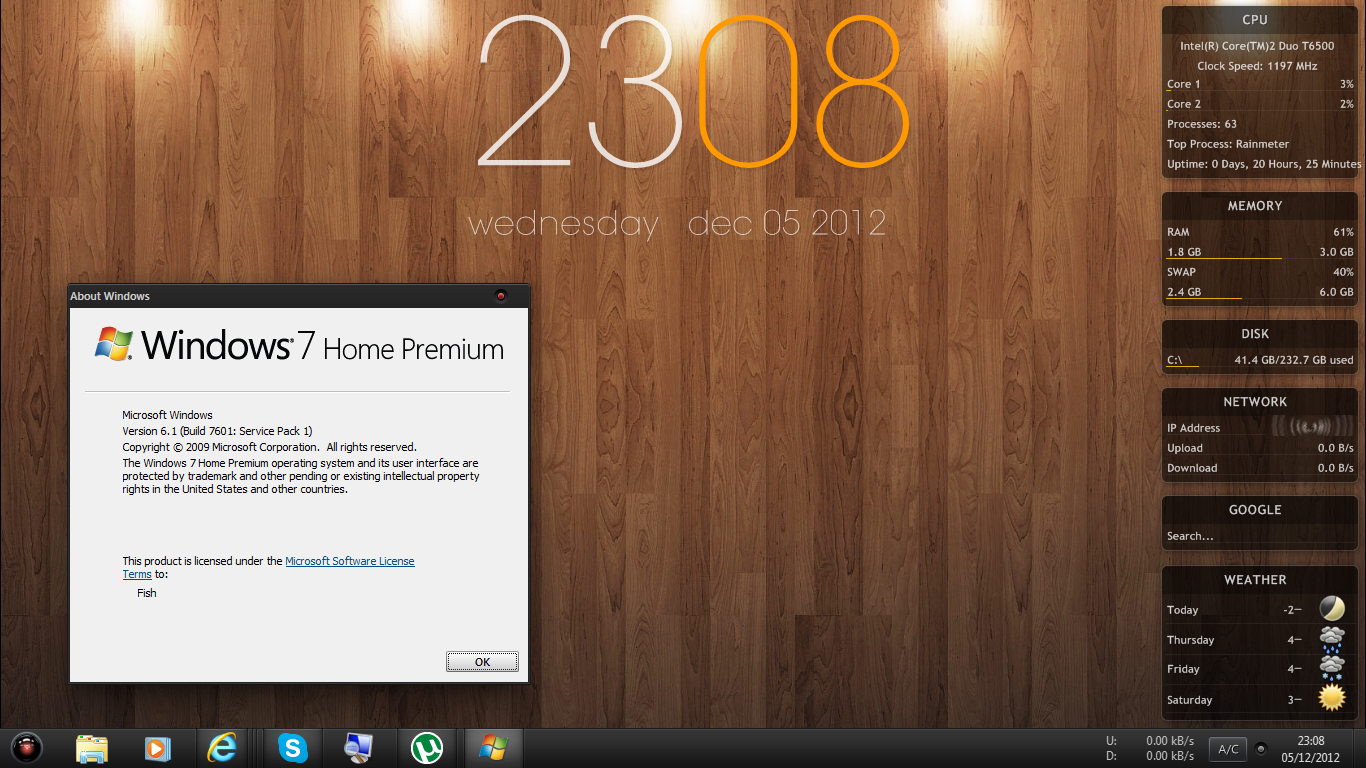
Task: Click the taskbar clock showing 23:08
Action: 1310,748
